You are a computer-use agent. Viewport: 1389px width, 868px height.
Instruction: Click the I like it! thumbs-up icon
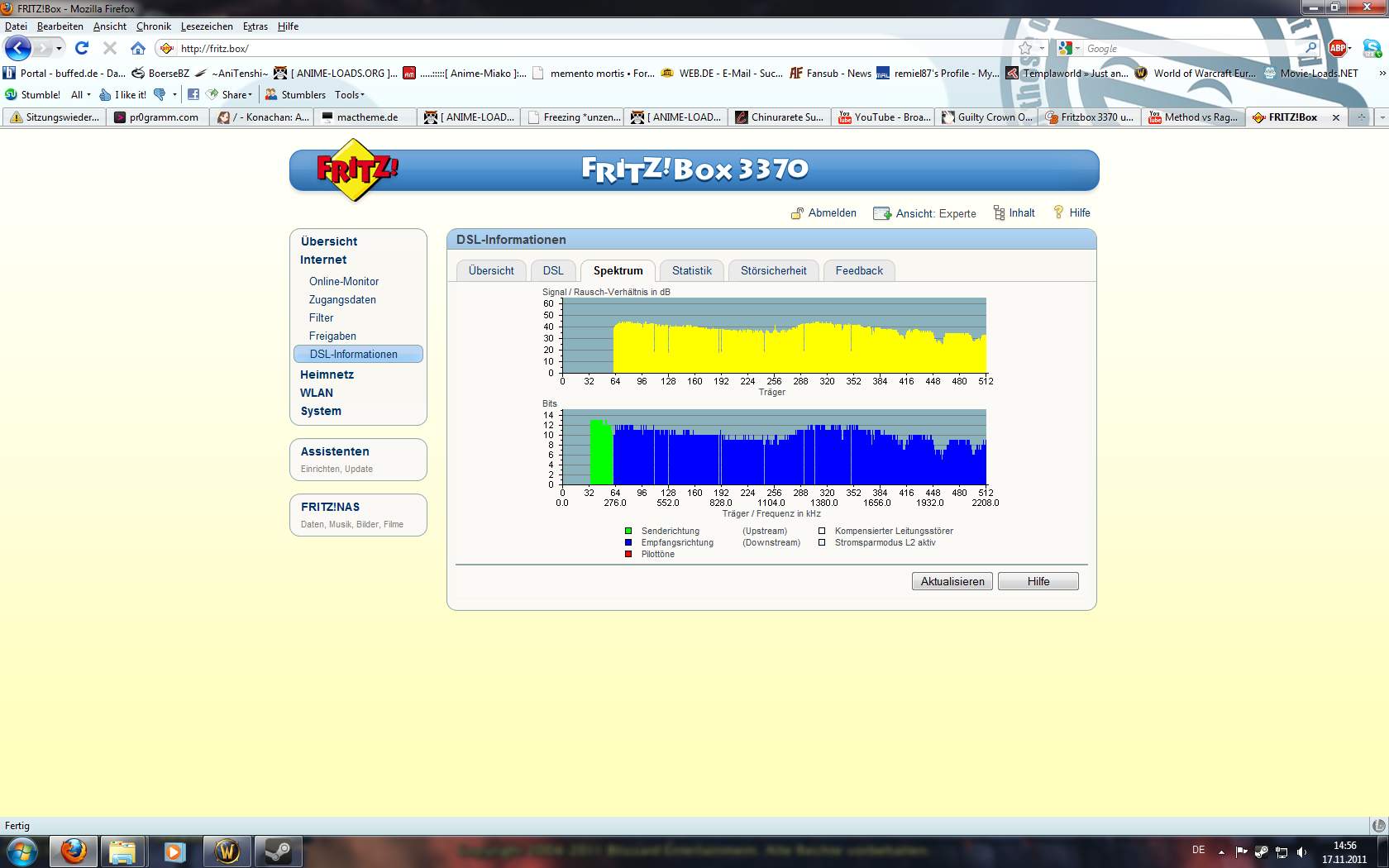pyautogui.click(x=105, y=94)
